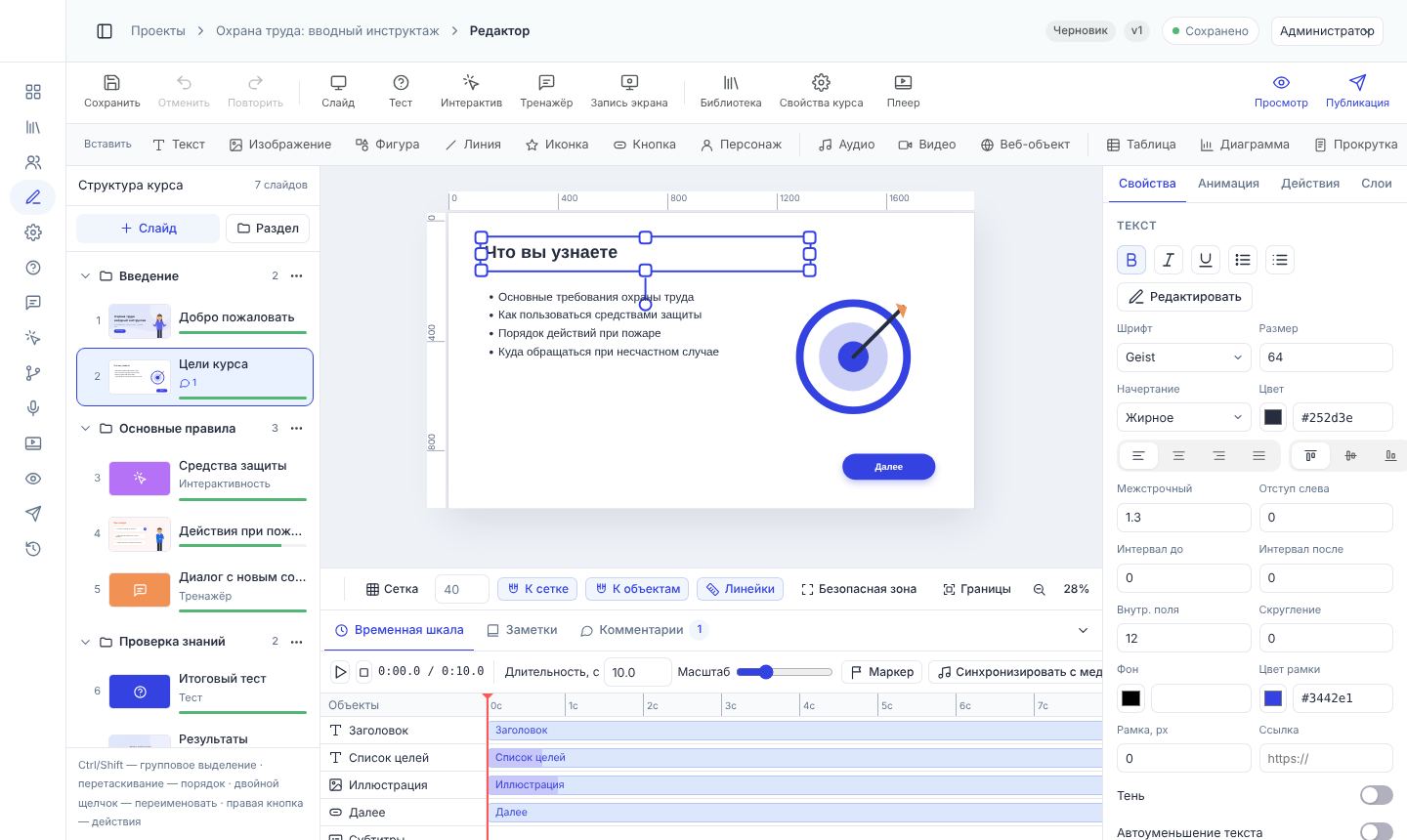
Task: Toggle auto-shrink text switch
Action: click(1376, 832)
